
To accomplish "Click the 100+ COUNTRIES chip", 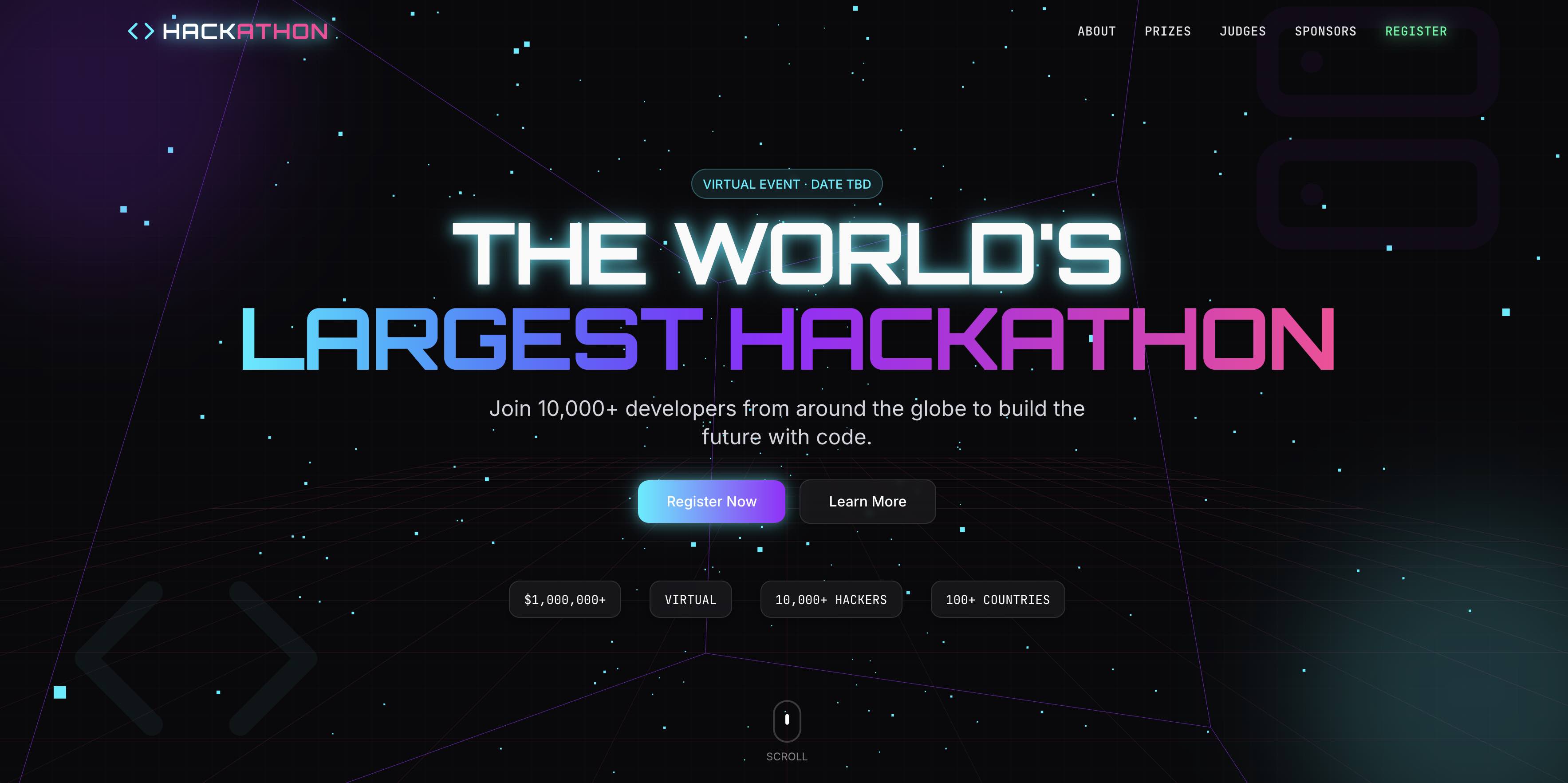I will click(x=998, y=599).
